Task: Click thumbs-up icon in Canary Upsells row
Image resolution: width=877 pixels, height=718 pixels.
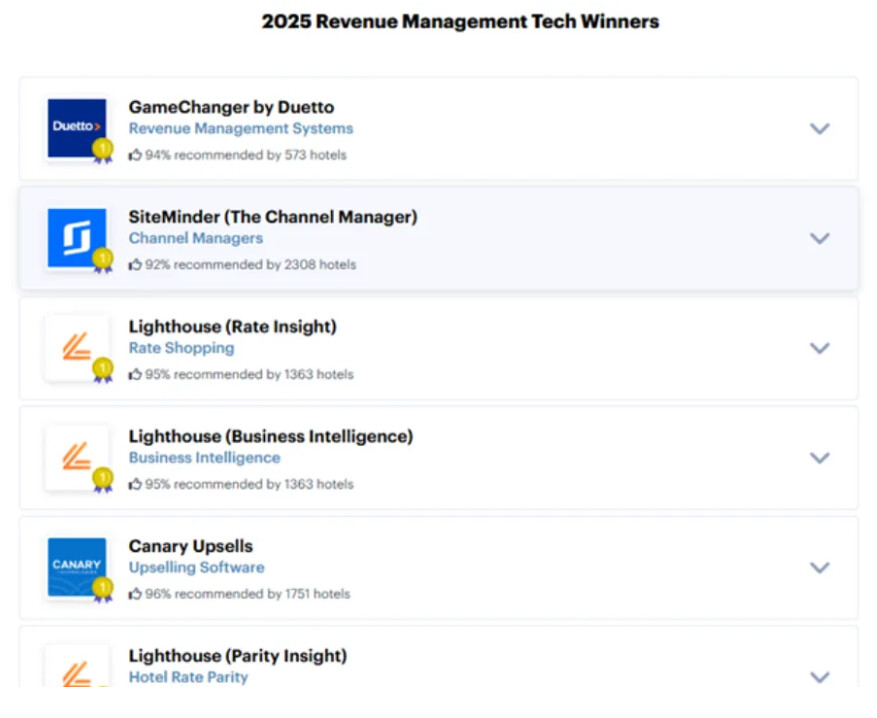Action: pyautogui.click(x=135, y=593)
